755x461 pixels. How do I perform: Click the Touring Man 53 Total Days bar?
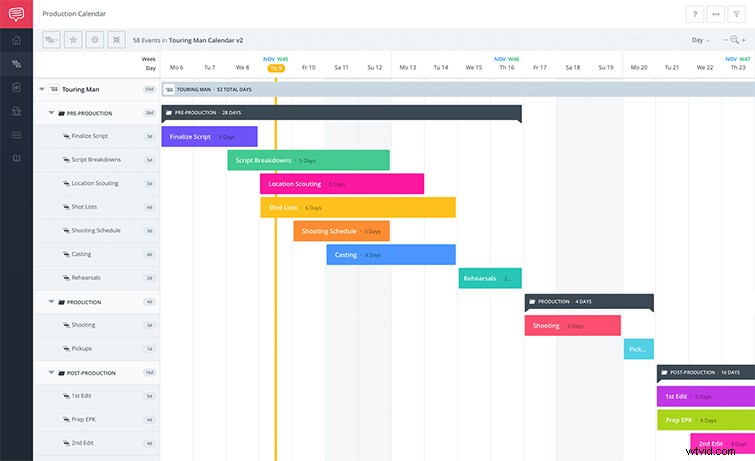click(458, 89)
